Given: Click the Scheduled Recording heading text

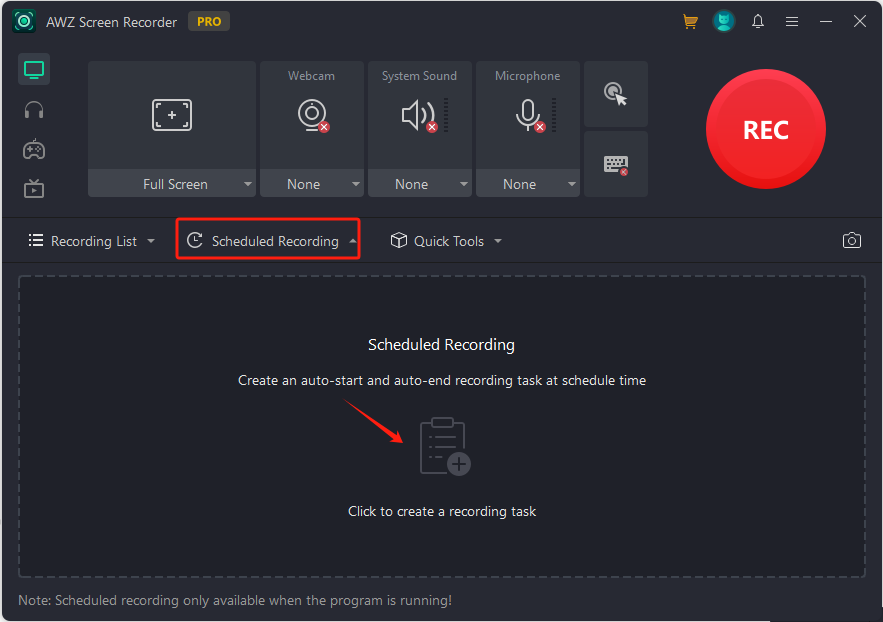Looking at the screenshot, I should click(x=442, y=344).
